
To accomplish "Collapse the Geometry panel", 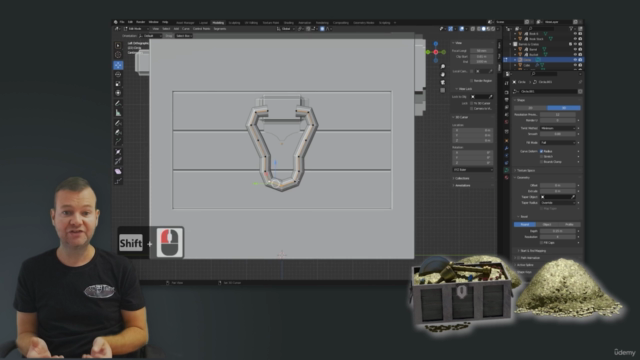I will (523, 178).
